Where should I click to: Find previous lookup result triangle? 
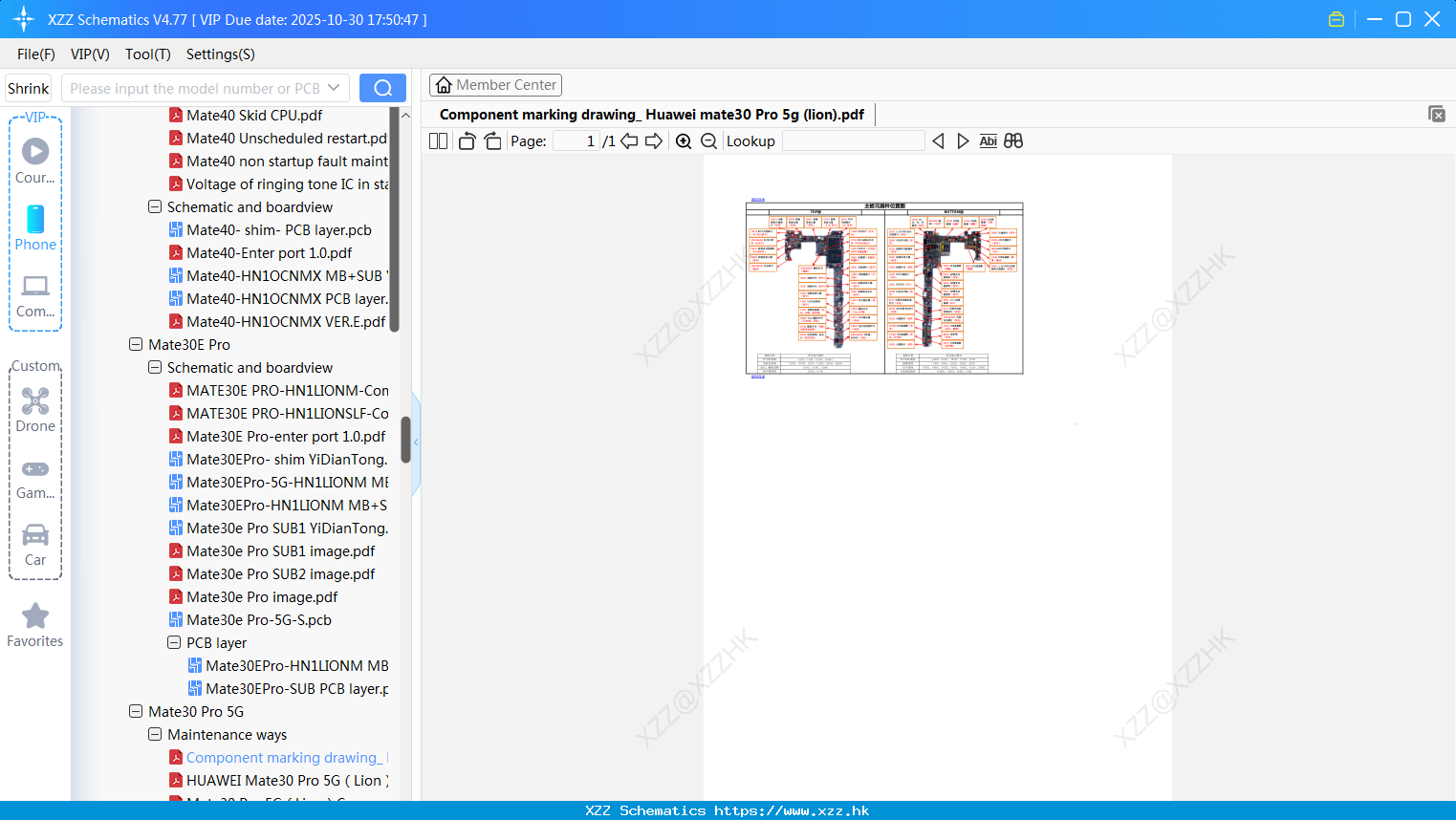pos(938,140)
